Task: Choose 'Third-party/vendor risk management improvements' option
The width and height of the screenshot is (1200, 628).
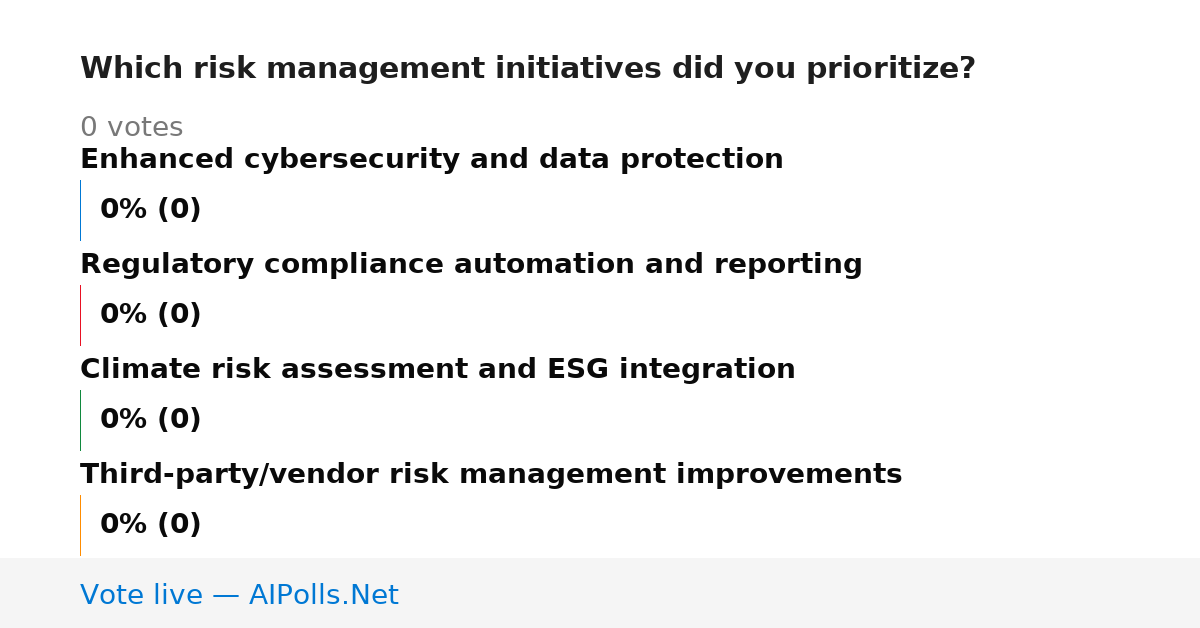Action: tap(491, 475)
